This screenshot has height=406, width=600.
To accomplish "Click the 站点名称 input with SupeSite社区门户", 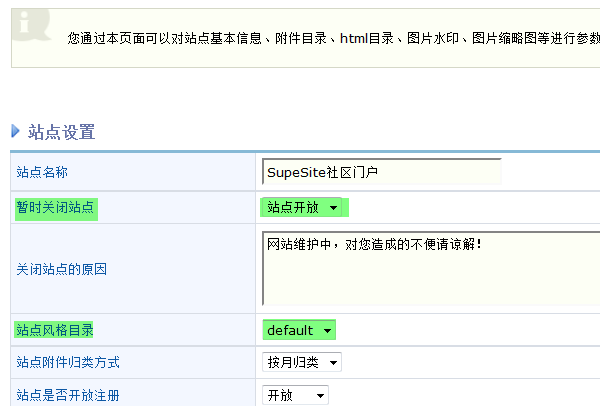I will (380, 172).
